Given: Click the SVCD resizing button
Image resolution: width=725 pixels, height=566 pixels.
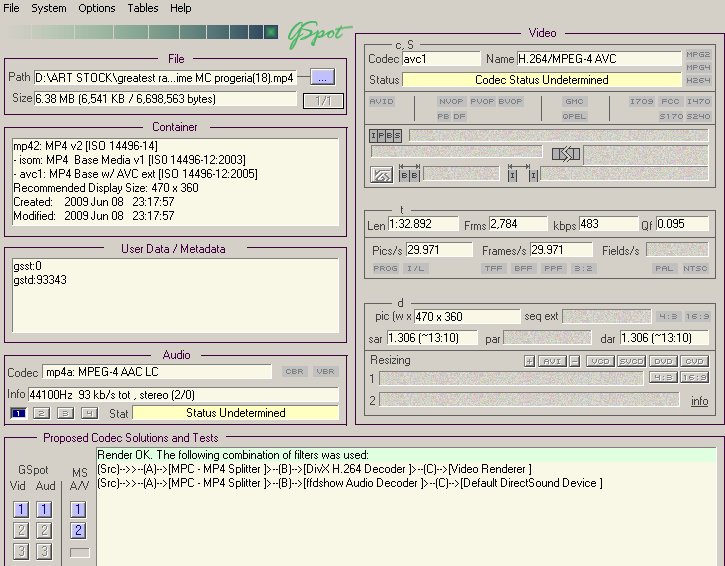Looking at the screenshot, I should point(631,361).
